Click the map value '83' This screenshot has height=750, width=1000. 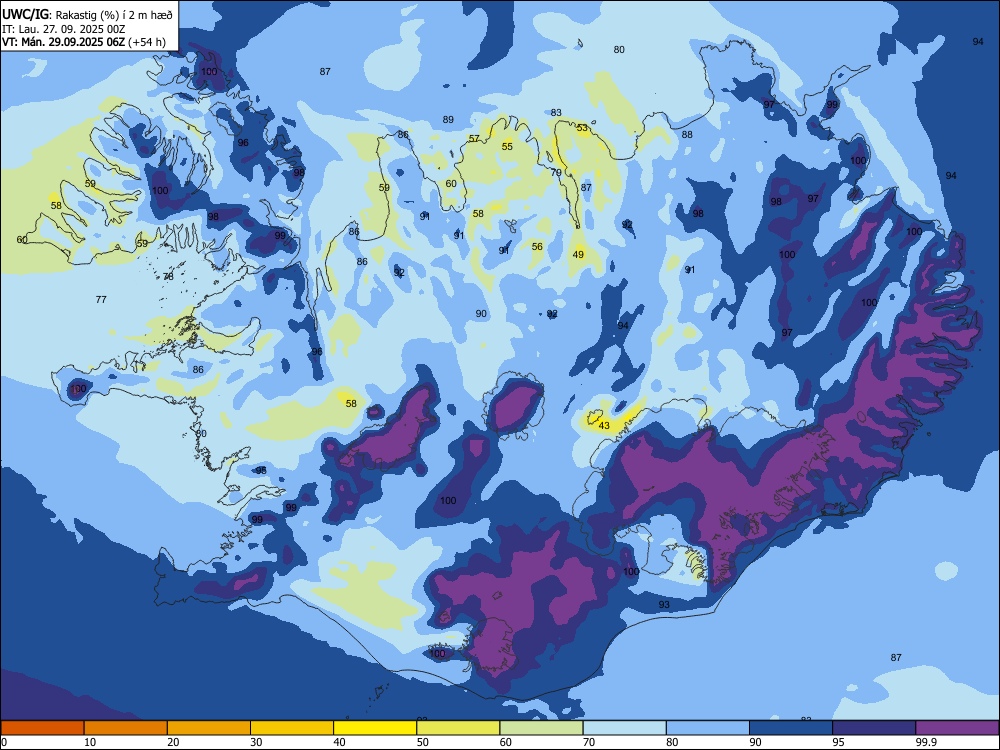pyautogui.click(x=556, y=112)
